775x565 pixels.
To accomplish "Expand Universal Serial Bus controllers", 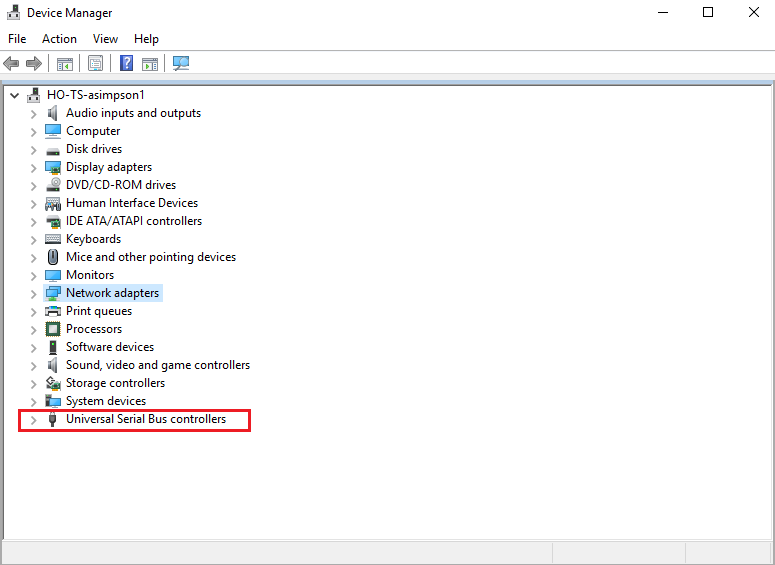I will pyautogui.click(x=33, y=420).
